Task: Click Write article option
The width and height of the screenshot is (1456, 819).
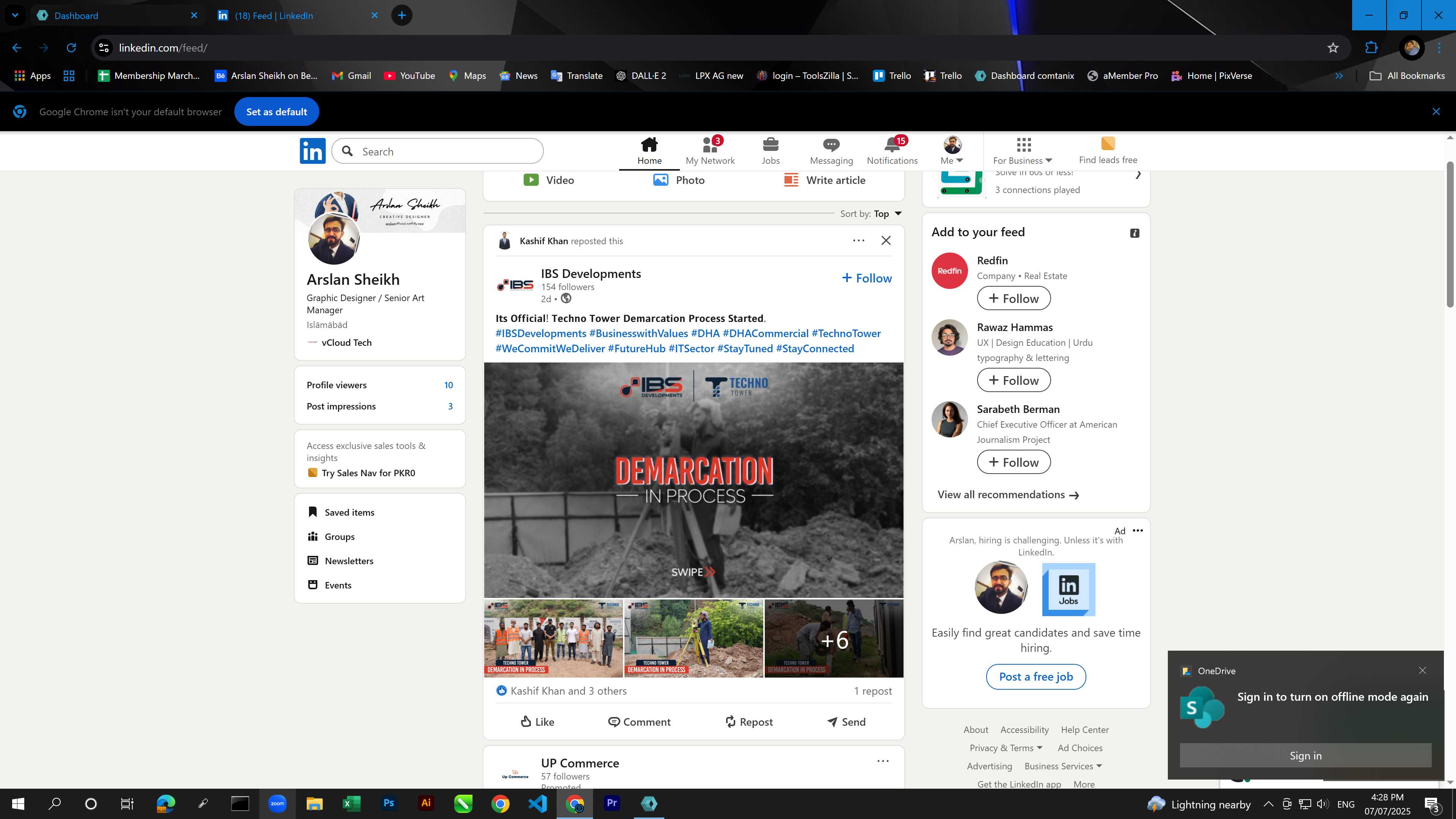Action: [825, 180]
